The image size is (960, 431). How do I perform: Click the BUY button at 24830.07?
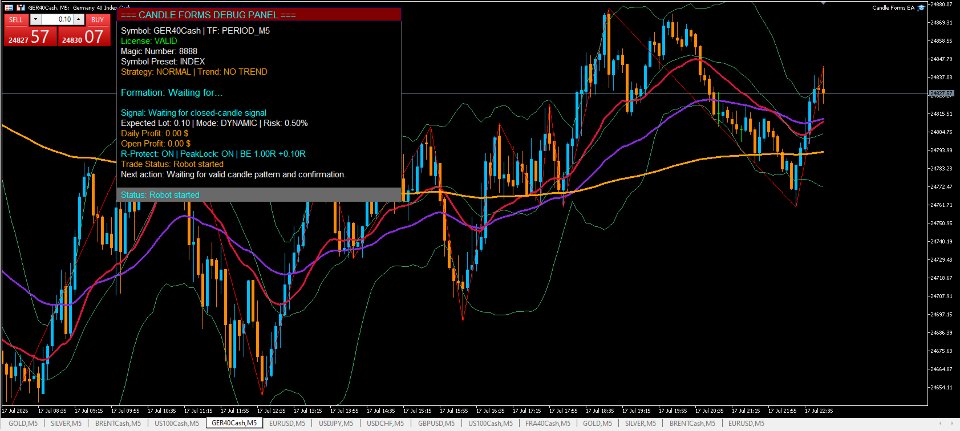(84, 37)
